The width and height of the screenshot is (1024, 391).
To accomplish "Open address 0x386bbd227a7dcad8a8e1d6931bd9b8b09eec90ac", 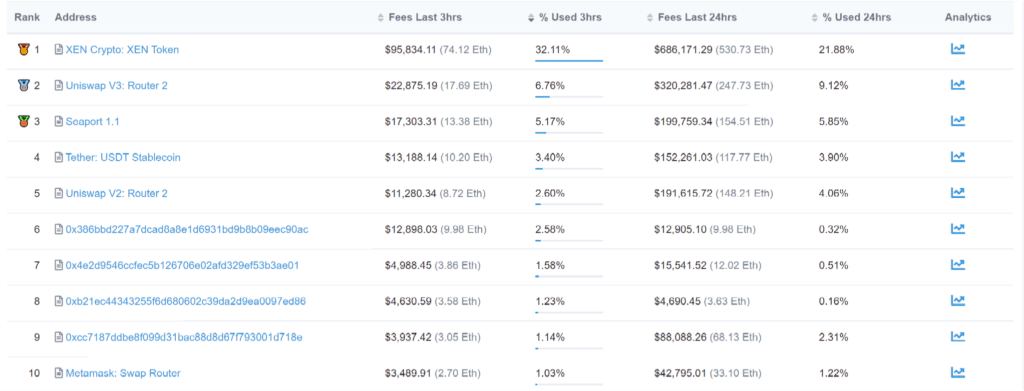I will point(187,229).
